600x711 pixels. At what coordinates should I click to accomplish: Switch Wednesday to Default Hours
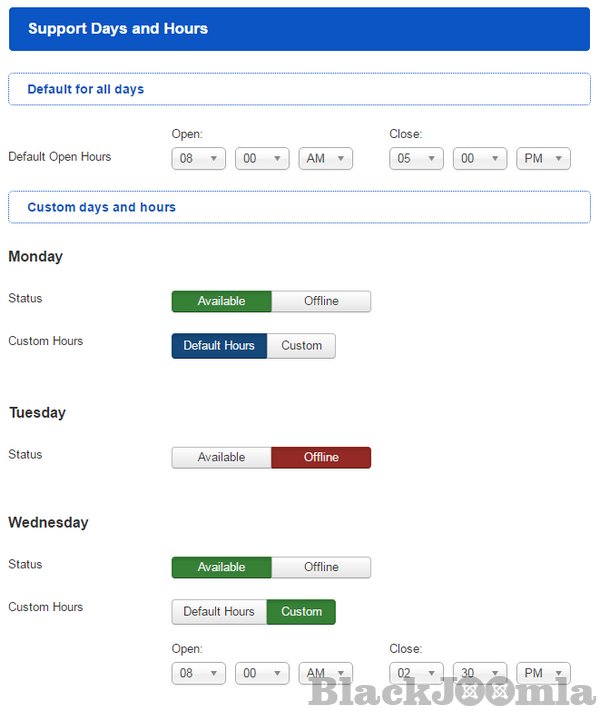point(219,612)
